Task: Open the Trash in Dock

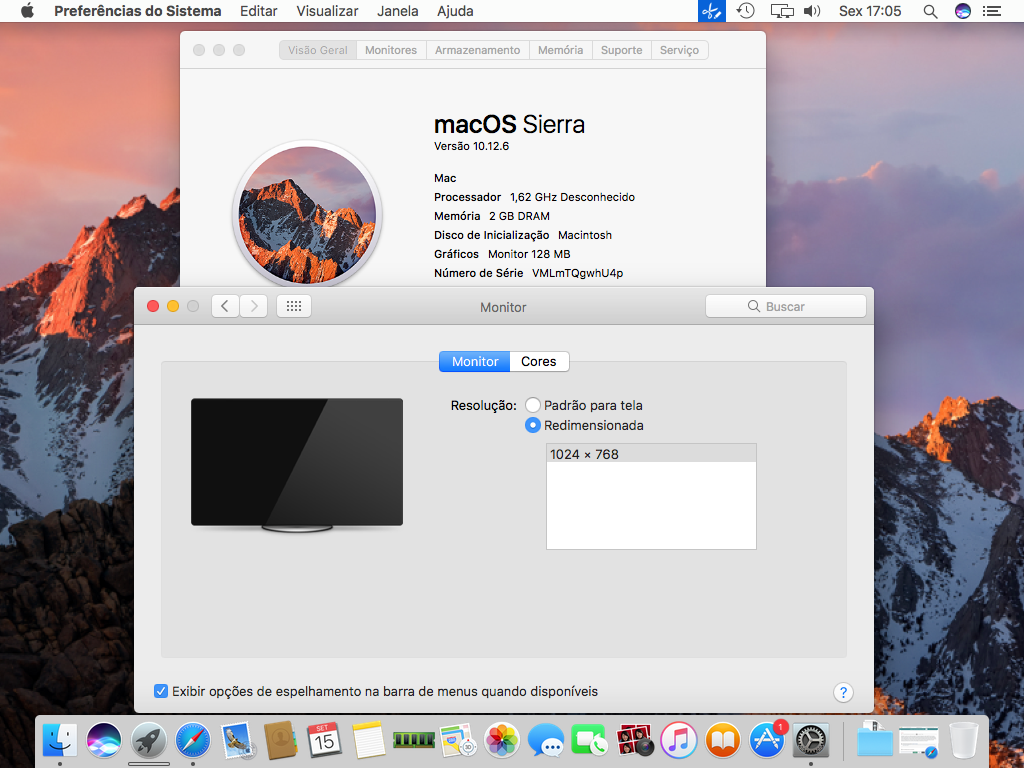Action: [963, 741]
